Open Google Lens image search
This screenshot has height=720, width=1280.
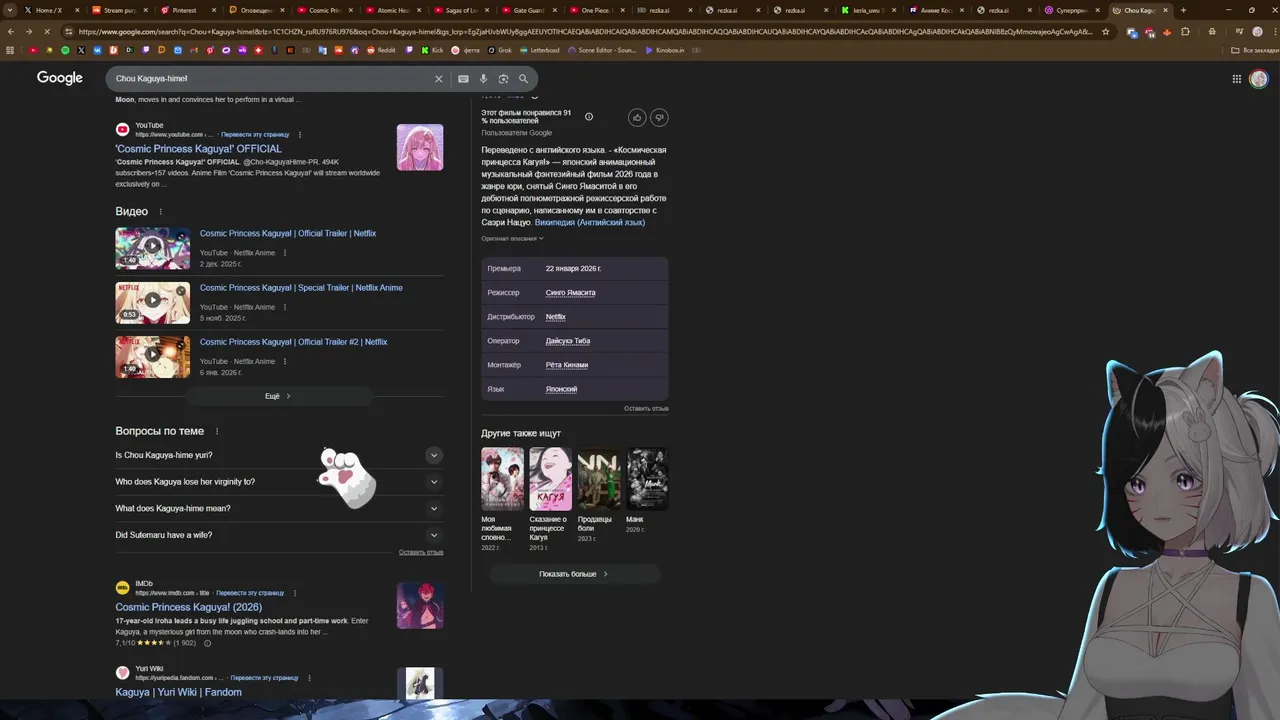(x=503, y=78)
